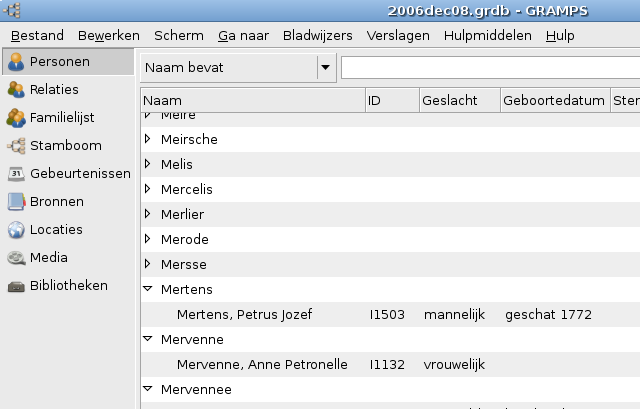Sort list by Naam column header
Image resolution: width=640 pixels, height=409 pixels.
click(252, 101)
